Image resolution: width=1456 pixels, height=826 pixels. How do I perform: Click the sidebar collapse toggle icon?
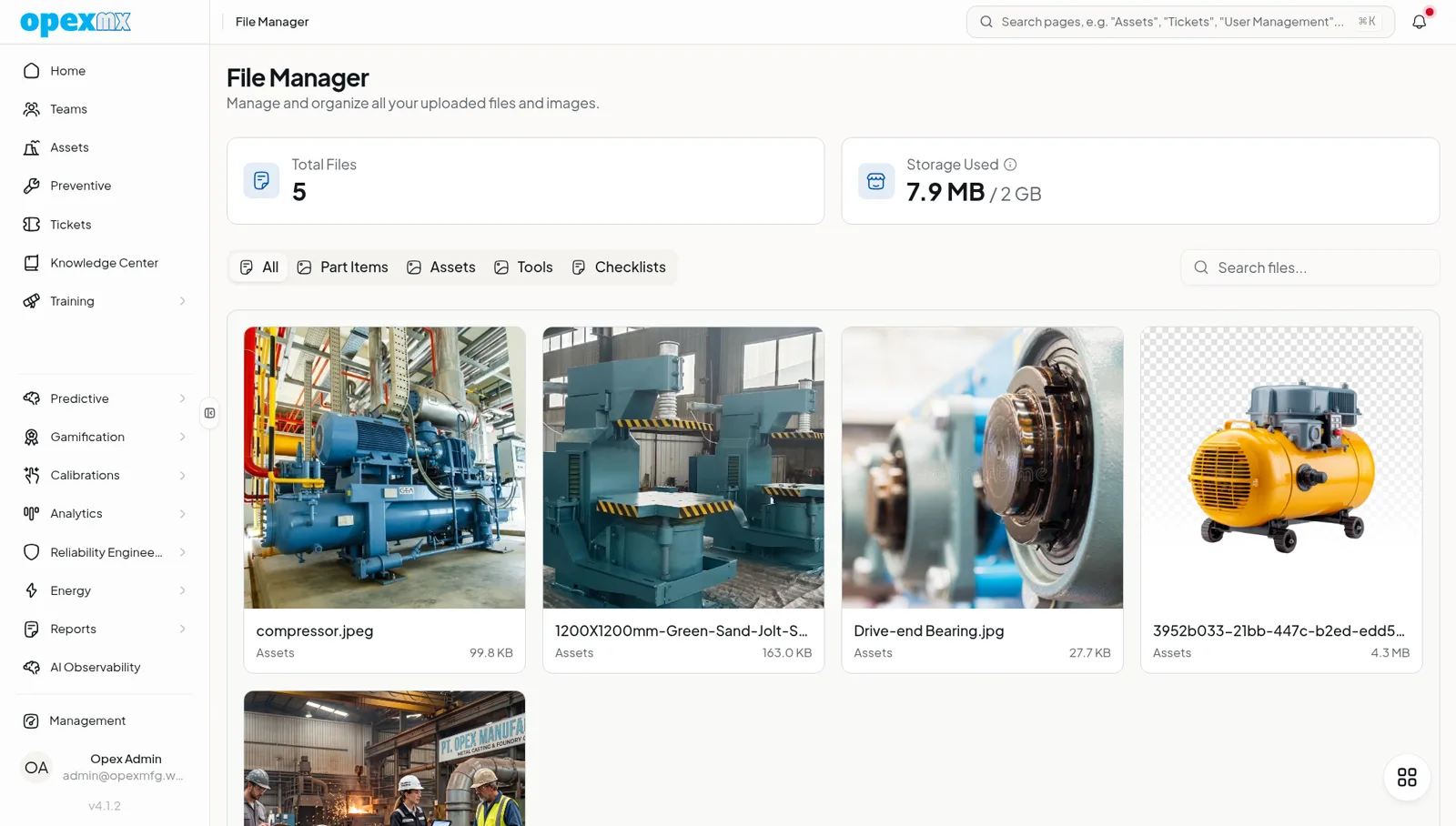[210, 413]
